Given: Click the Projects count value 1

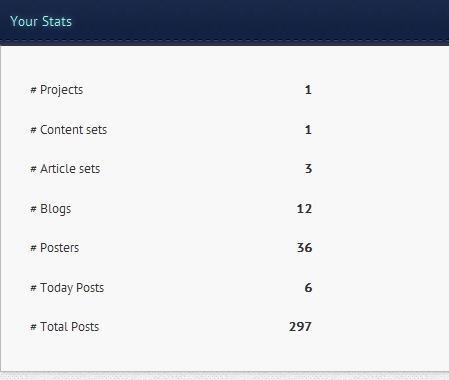Looking at the screenshot, I should (x=308, y=90).
